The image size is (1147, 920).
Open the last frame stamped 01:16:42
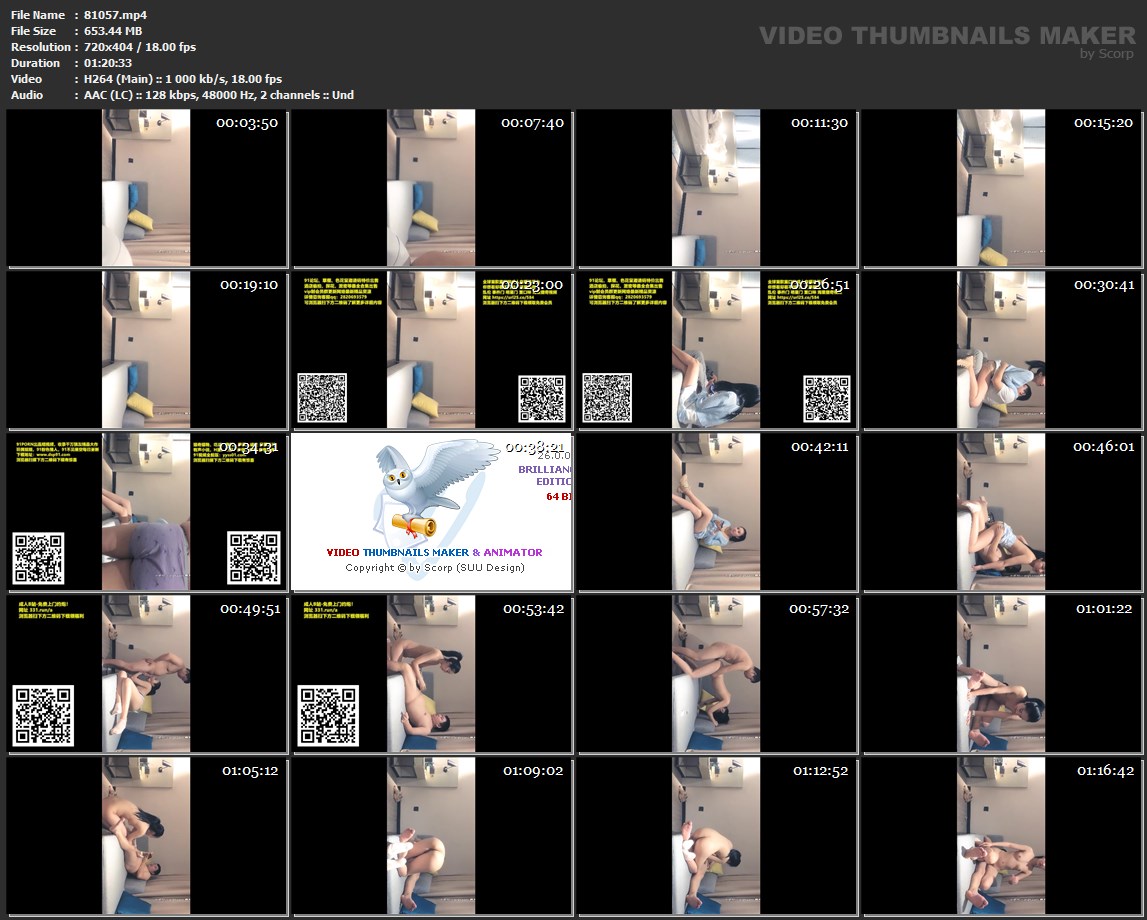(x=1001, y=835)
